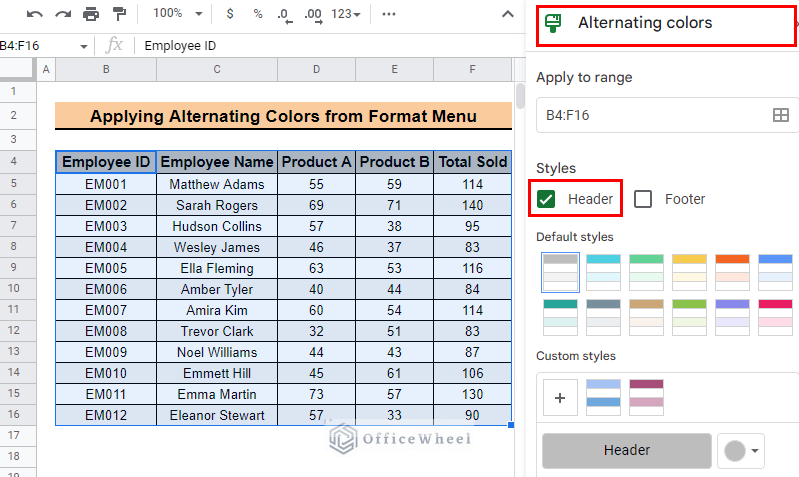The width and height of the screenshot is (799, 477).
Task: Add a custom style with plus button
Action: pyautogui.click(x=560, y=398)
